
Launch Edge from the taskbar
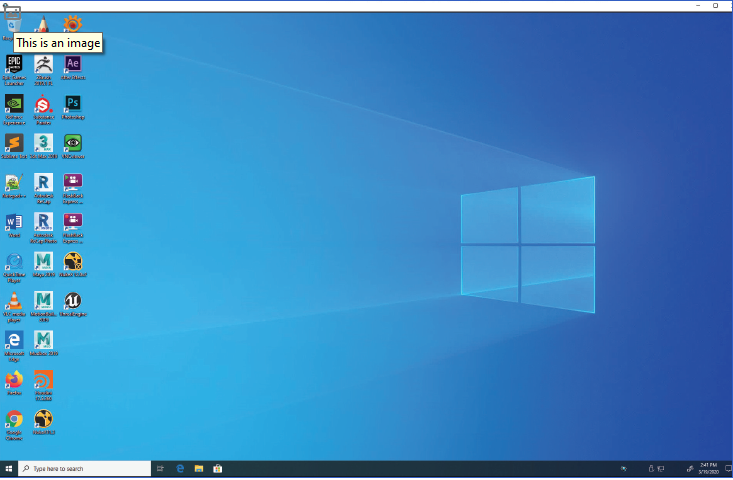tap(180, 469)
